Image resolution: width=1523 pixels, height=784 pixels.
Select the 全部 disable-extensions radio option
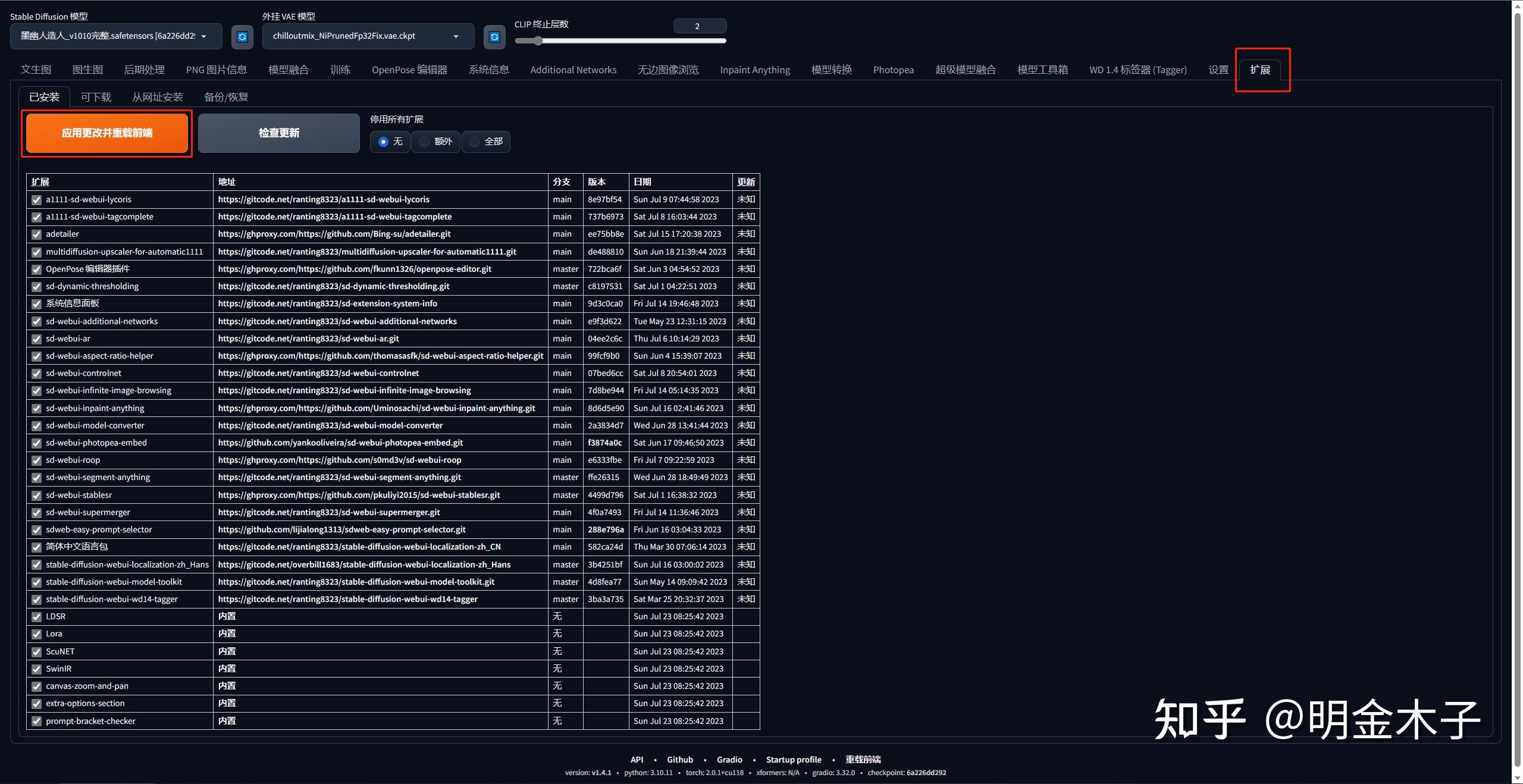coord(475,142)
